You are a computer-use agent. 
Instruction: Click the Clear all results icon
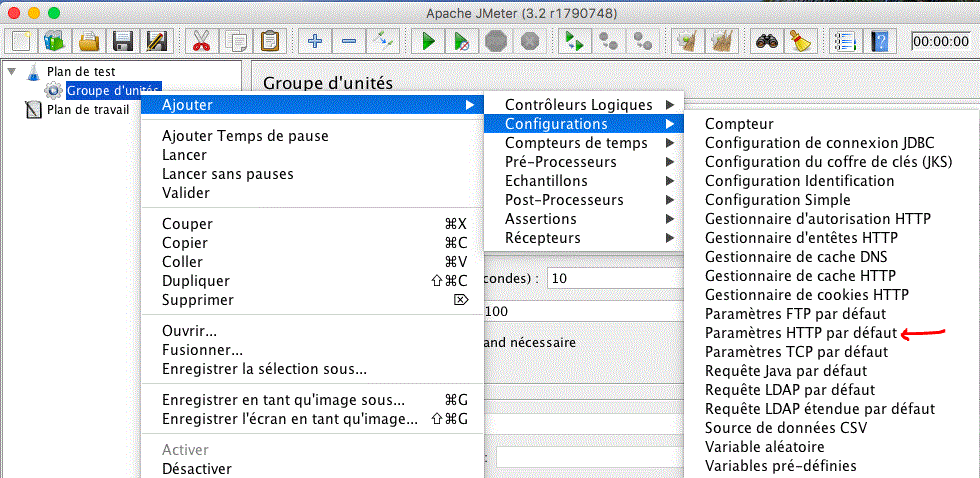[x=721, y=42]
